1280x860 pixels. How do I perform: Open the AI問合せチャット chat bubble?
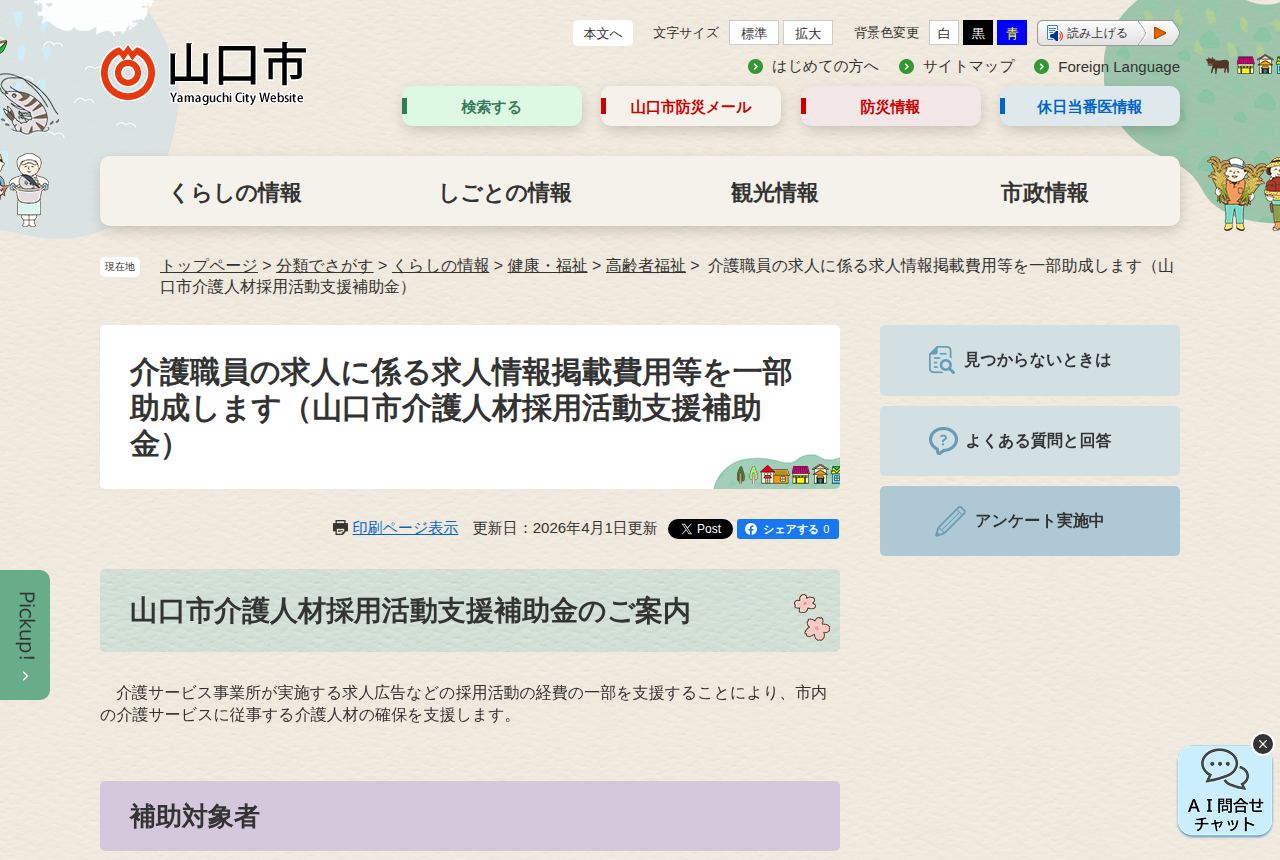click(1225, 791)
